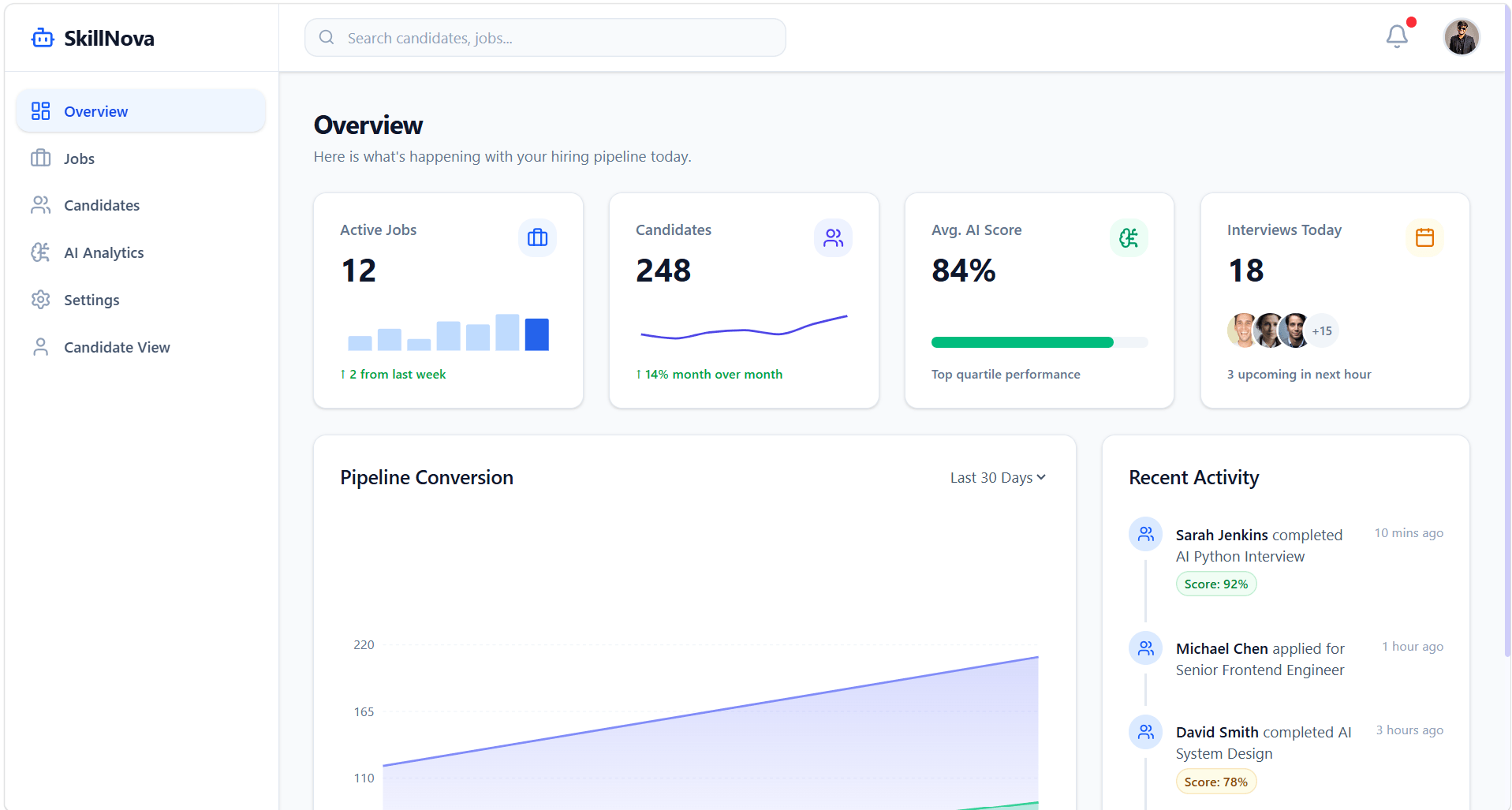Click the Active Jobs briefcase icon
The width and height of the screenshot is (1512, 810).
(x=537, y=237)
